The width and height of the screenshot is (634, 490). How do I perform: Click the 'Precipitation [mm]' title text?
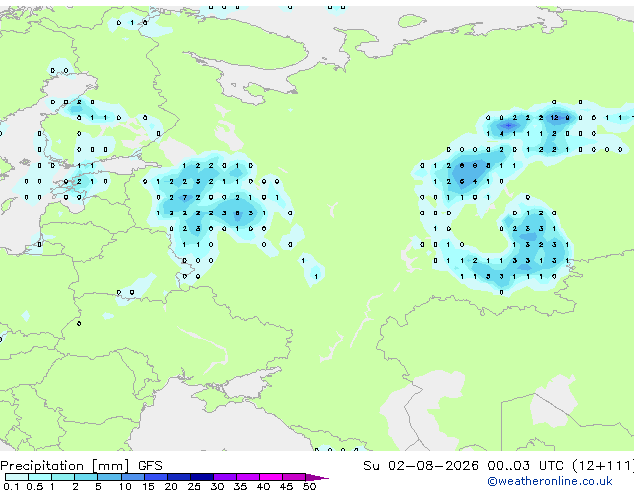[x=65, y=466]
